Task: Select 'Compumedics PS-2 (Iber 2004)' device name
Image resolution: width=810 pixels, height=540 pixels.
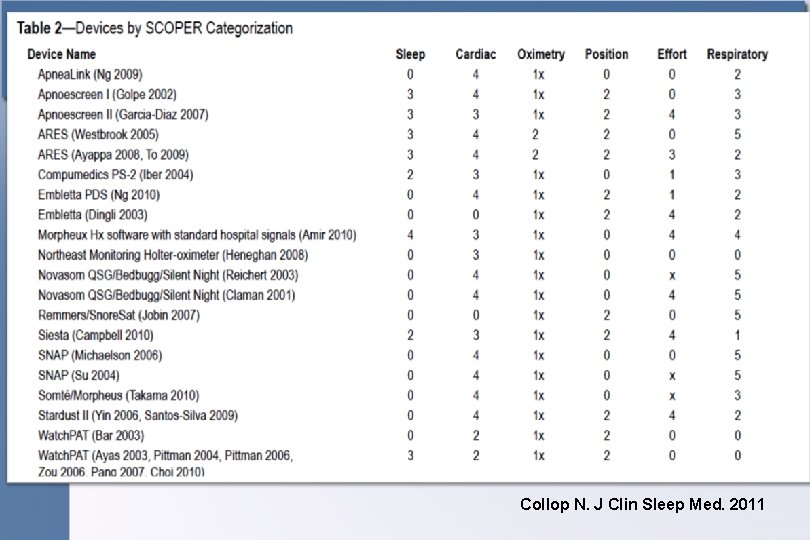Action: [115, 175]
